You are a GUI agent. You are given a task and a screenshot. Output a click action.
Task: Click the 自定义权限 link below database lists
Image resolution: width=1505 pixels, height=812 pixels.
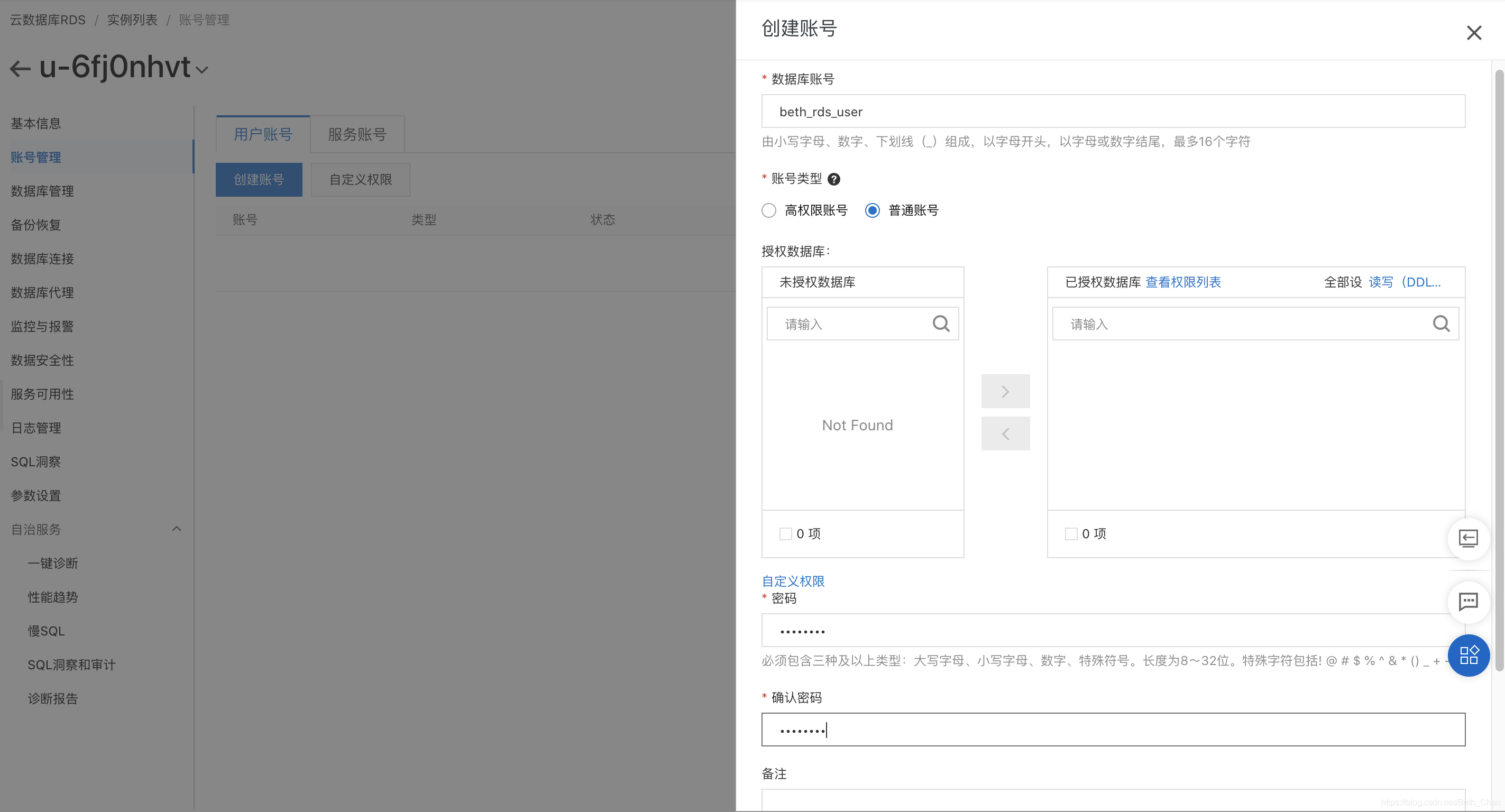pos(793,582)
